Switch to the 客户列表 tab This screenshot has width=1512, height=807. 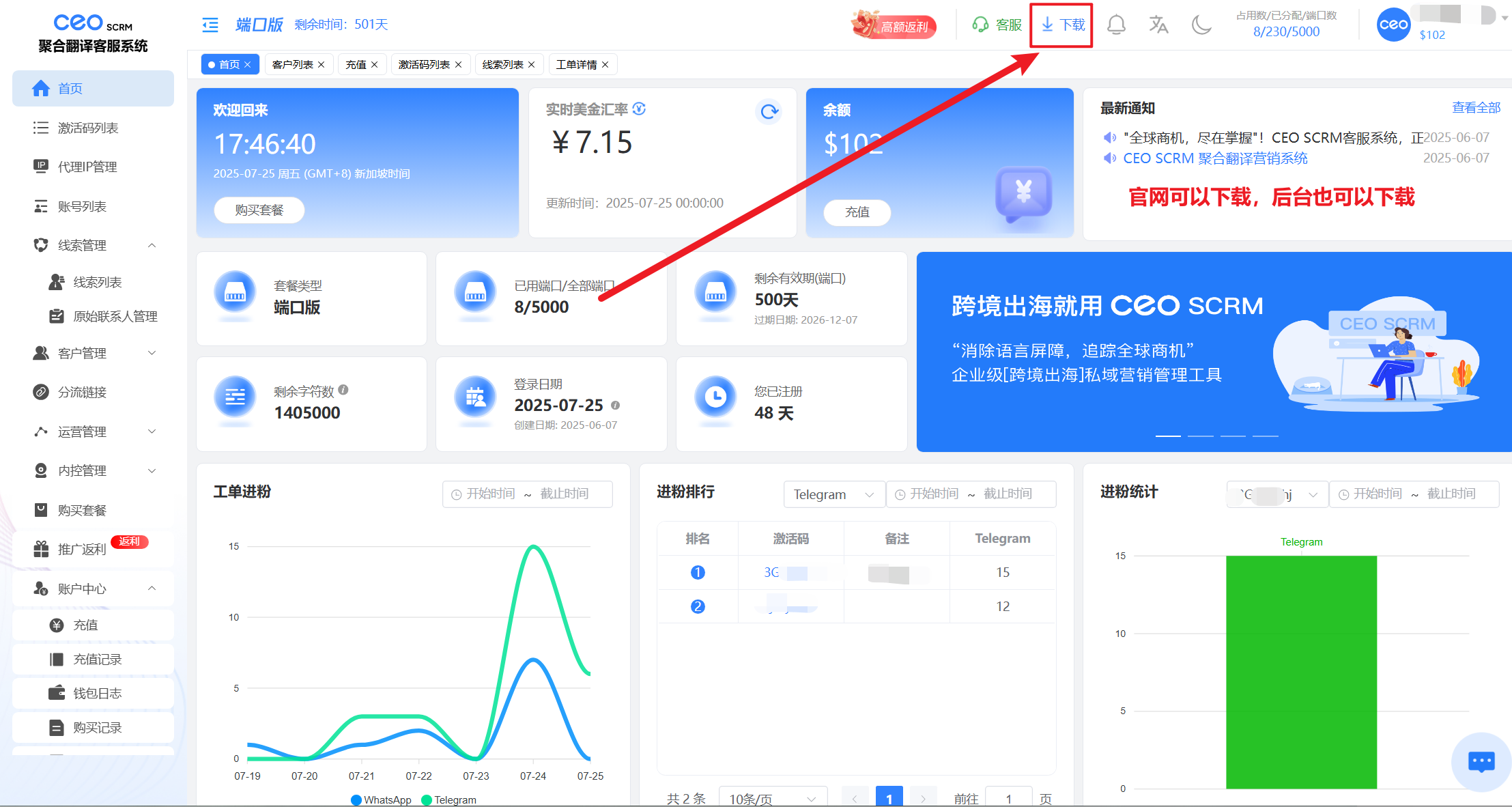coord(293,64)
